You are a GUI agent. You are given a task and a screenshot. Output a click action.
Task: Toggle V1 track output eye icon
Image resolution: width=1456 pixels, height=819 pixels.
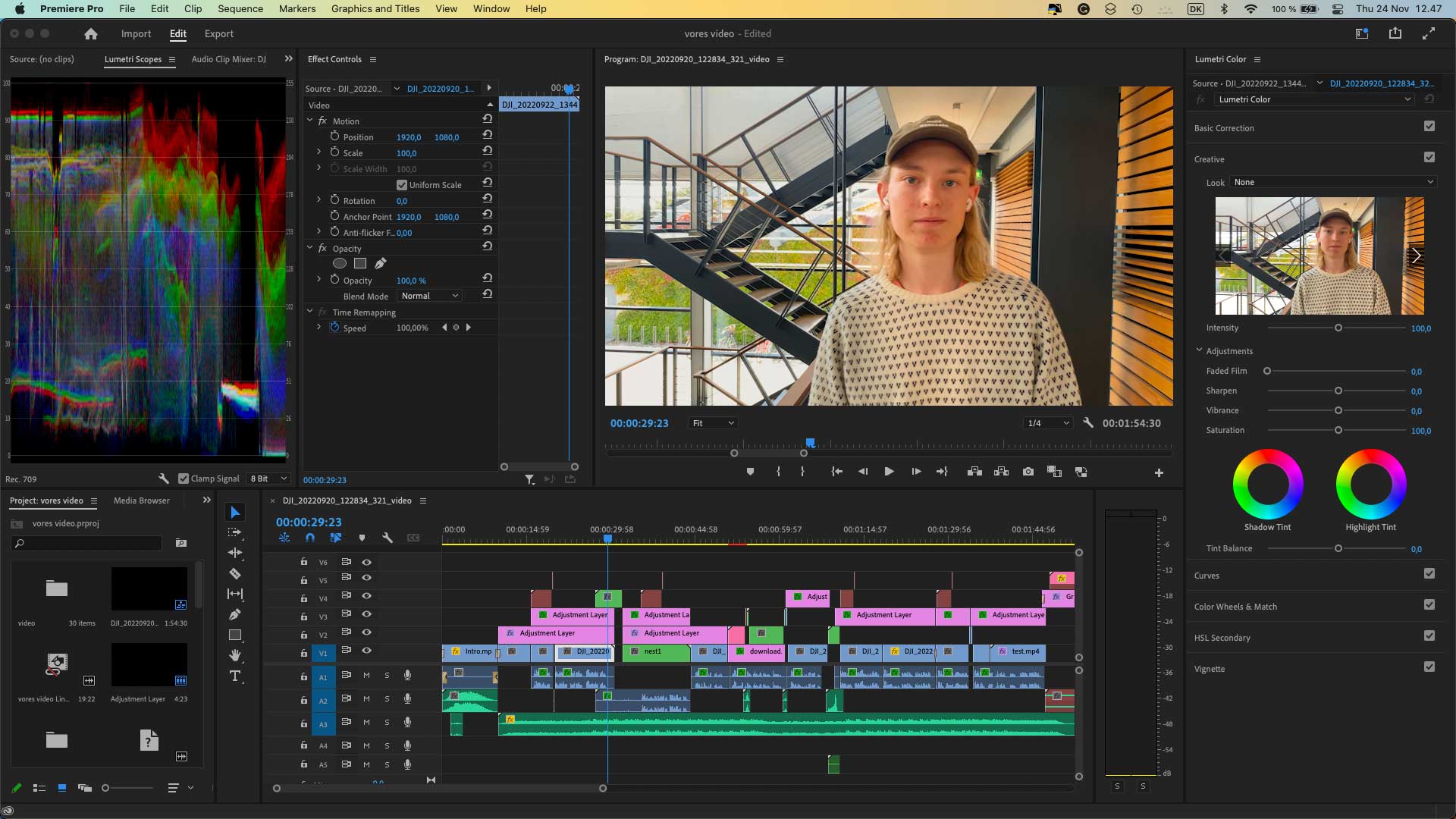[366, 651]
